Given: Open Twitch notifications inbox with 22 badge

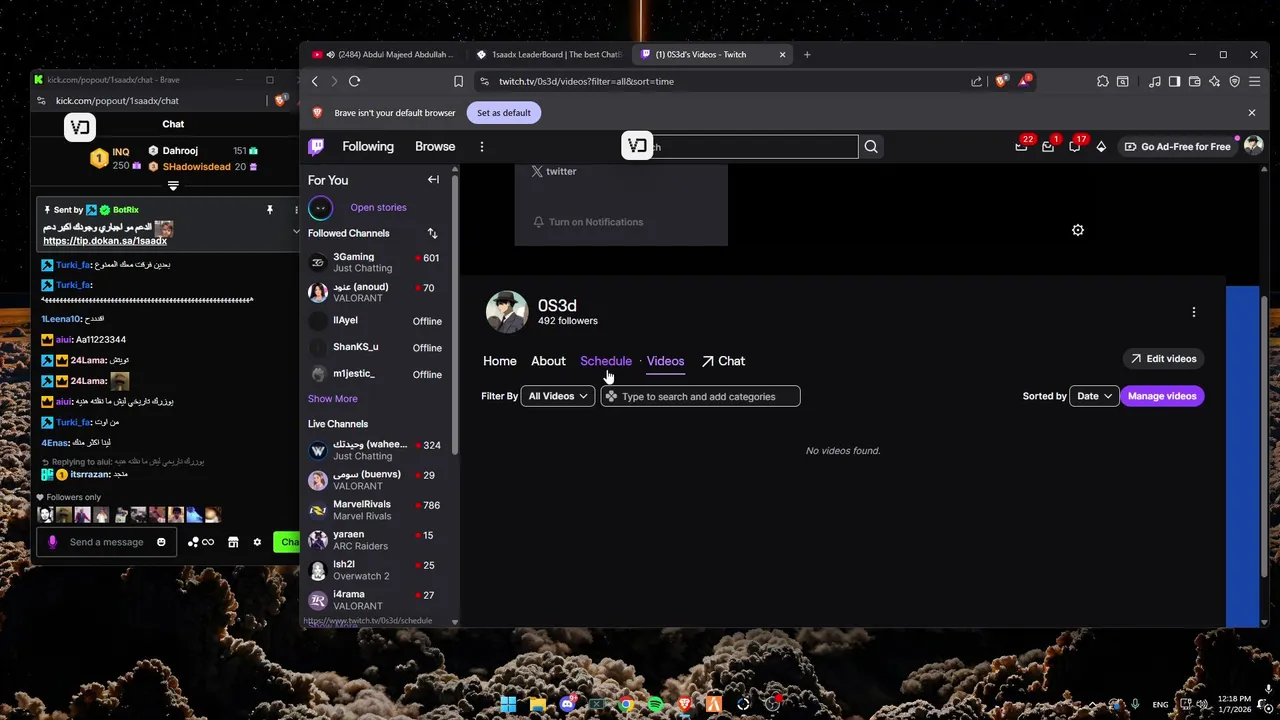Looking at the screenshot, I should 1021,147.
